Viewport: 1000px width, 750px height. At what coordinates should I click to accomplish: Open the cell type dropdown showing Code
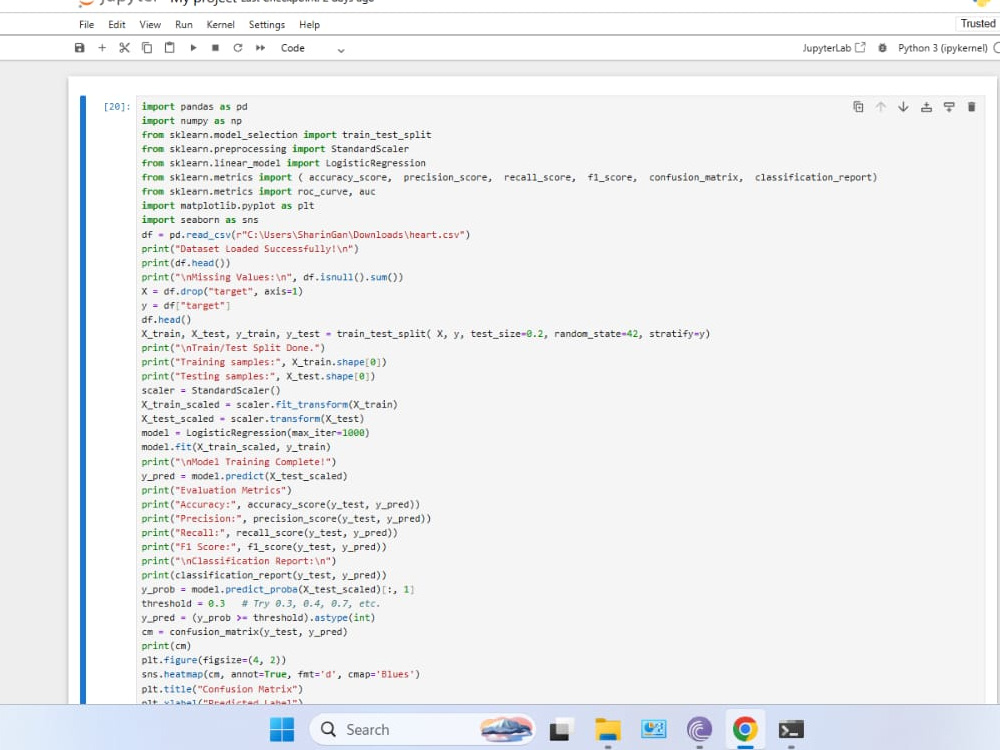(x=312, y=48)
